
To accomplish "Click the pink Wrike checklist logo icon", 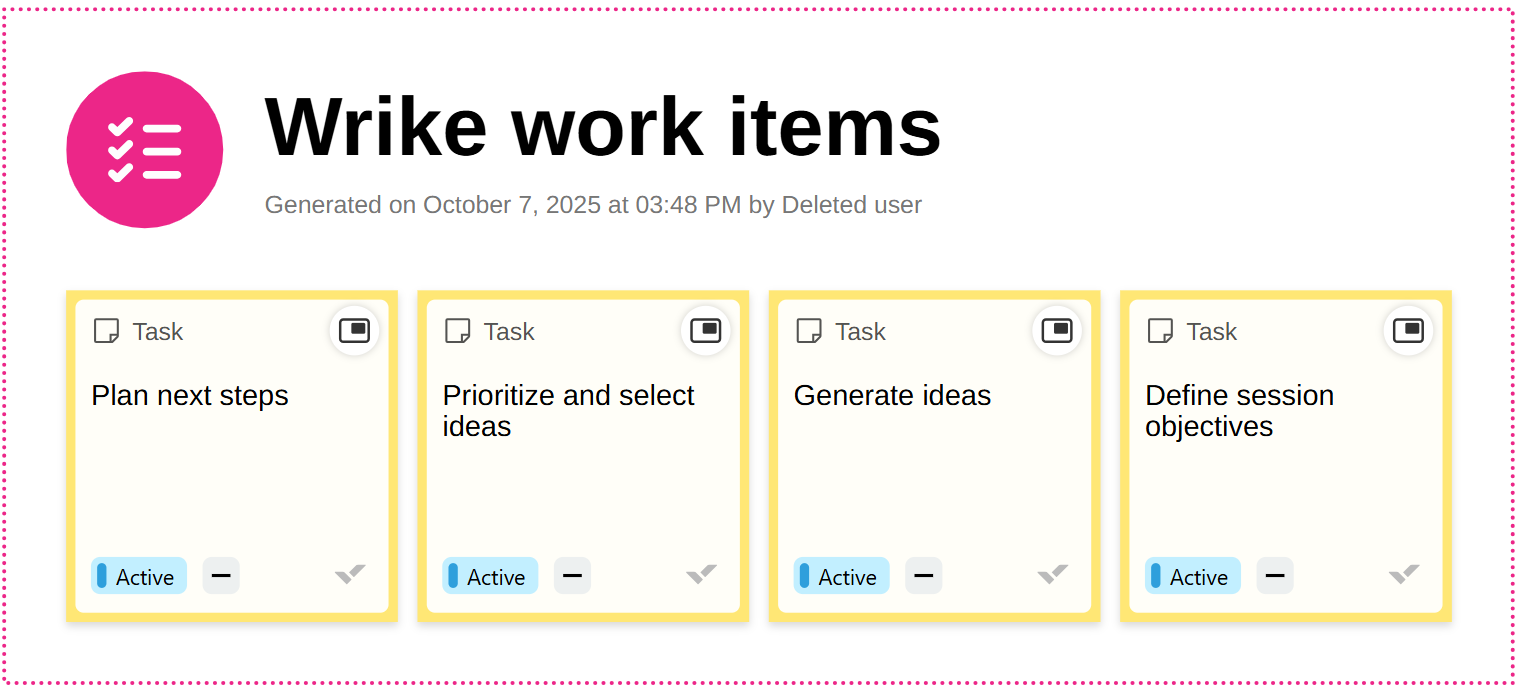I will pos(145,150).
